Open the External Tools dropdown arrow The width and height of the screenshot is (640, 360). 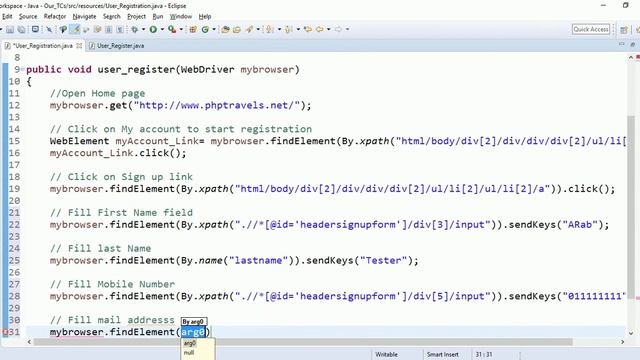pos(181,29)
